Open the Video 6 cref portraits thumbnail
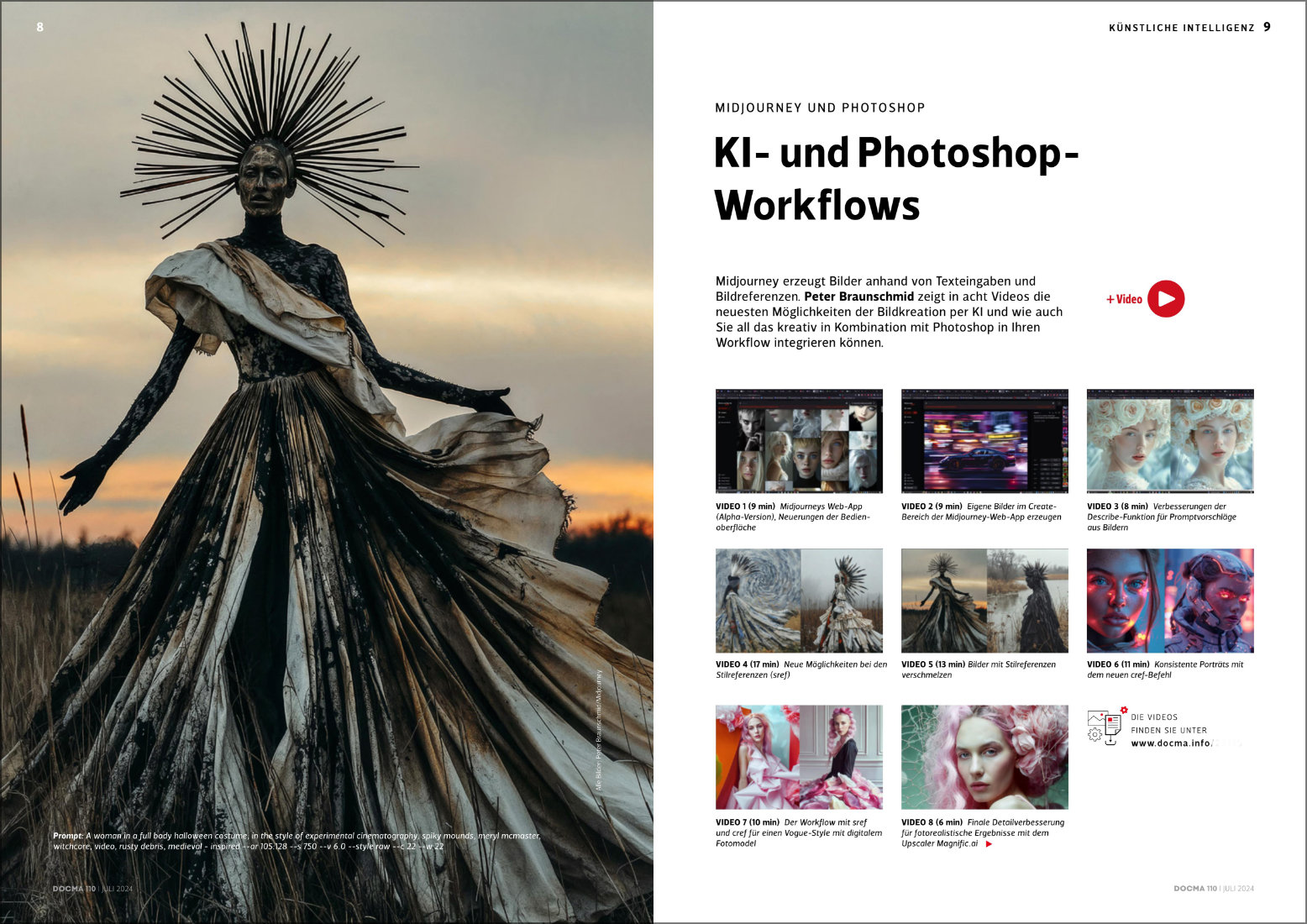 (x=1170, y=601)
